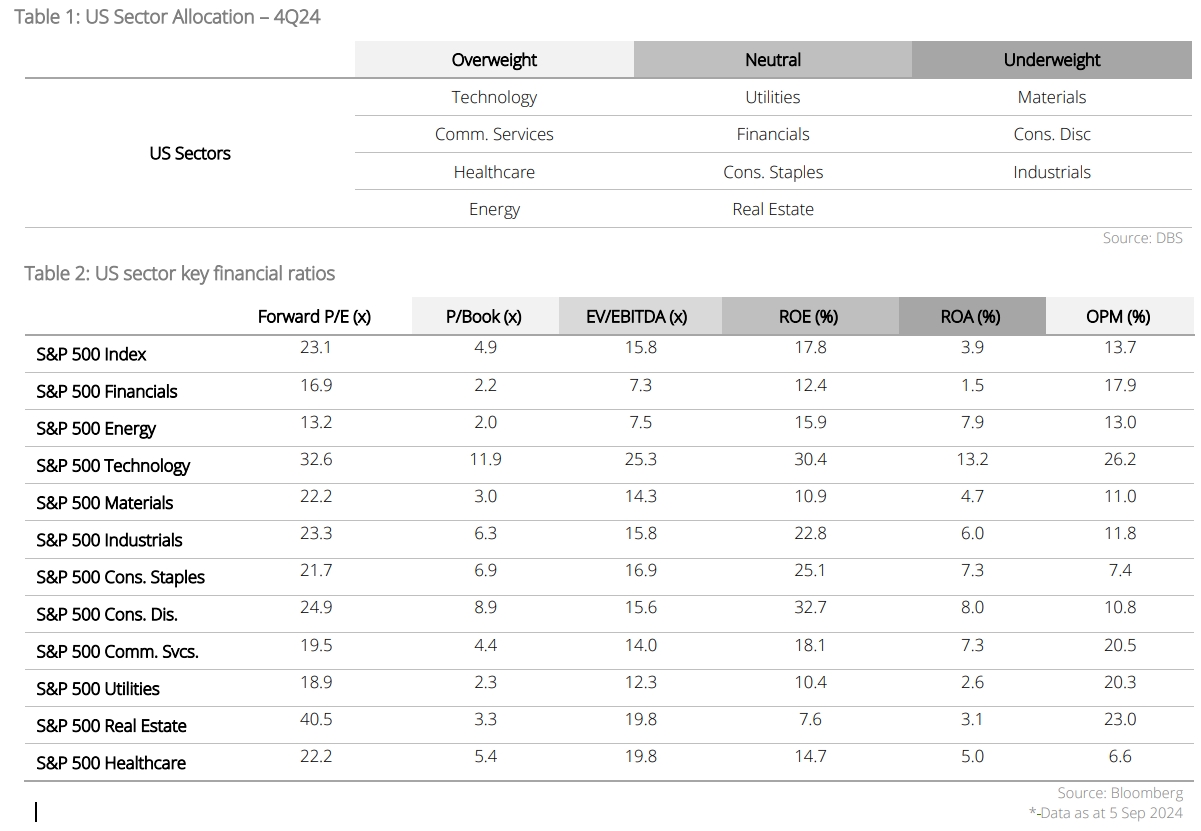Click Cons. Disc in the Underweight column

tap(1052, 134)
